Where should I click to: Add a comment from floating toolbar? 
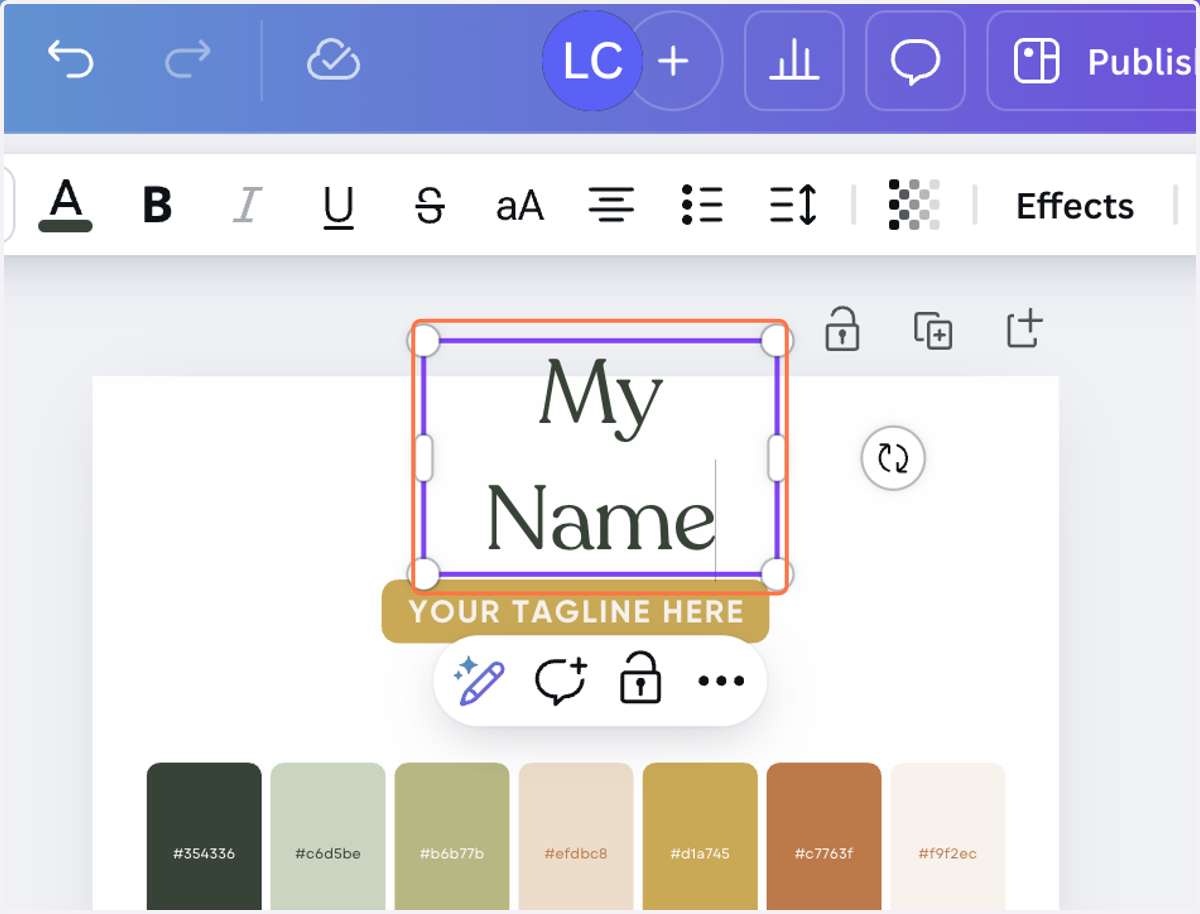click(561, 681)
